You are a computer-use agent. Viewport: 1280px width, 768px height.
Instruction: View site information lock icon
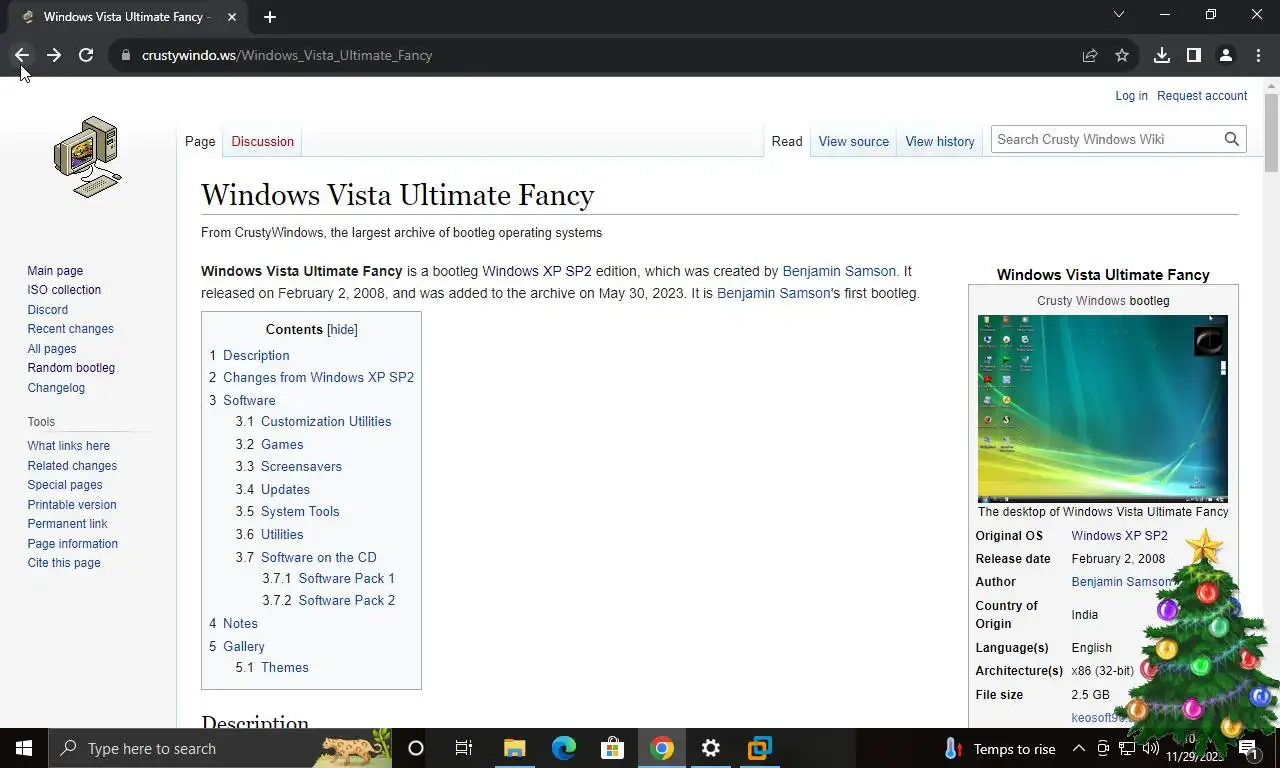[x=125, y=55]
